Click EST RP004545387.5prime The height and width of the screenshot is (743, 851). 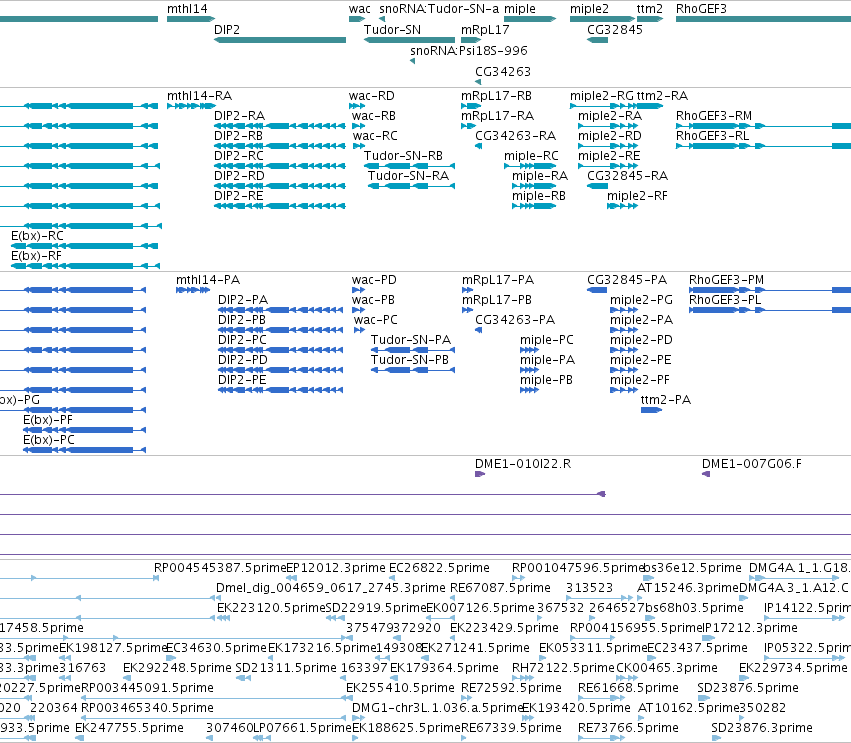click(220, 568)
